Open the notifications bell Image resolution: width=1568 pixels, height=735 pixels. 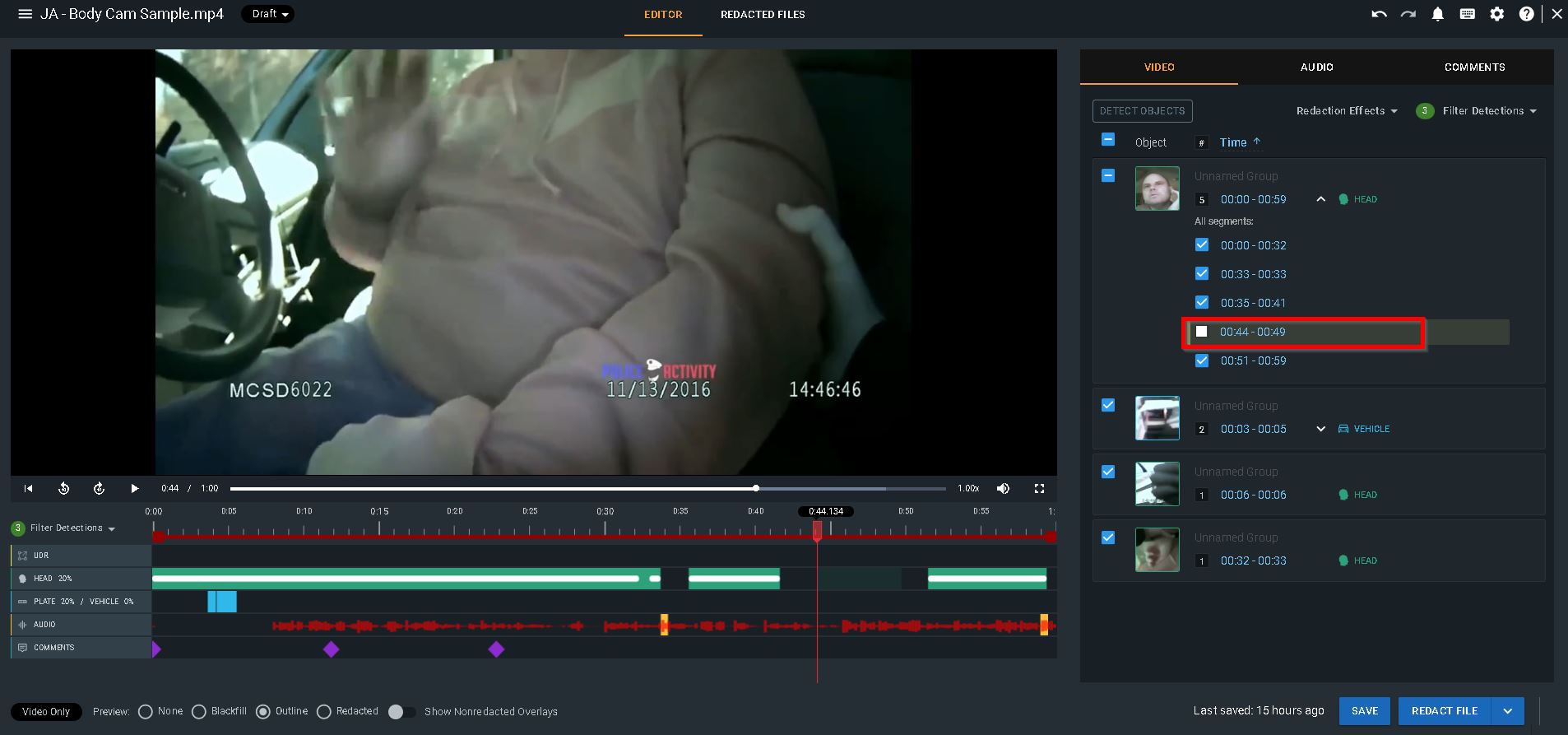tap(1438, 14)
